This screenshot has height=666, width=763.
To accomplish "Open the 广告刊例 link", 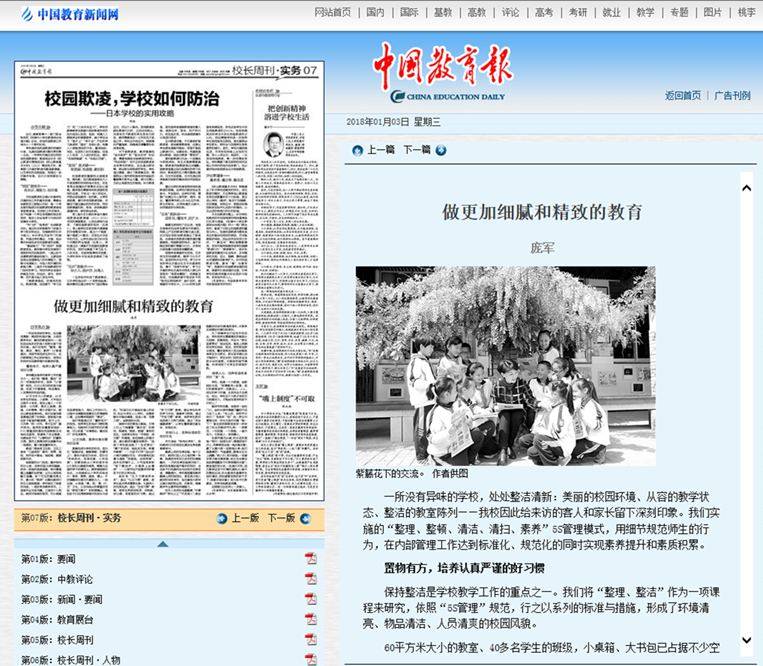I will pyautogui.click(x=732, y=96).
